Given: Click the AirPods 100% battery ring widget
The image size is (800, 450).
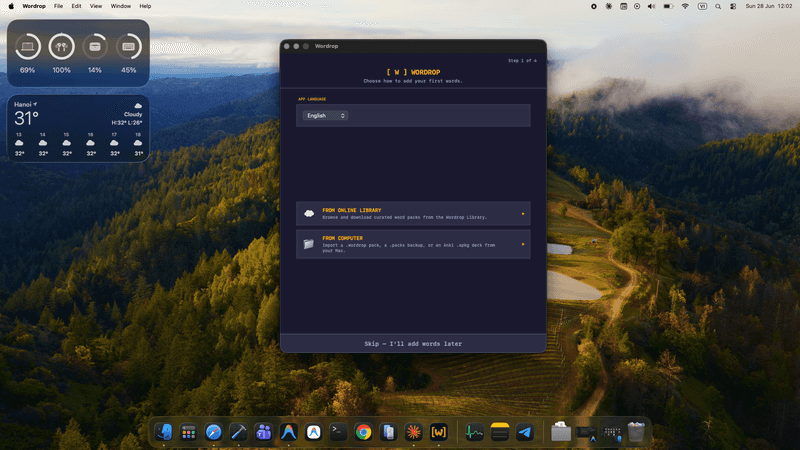Looking at the screenshot, I should click(x=61, y=47).
